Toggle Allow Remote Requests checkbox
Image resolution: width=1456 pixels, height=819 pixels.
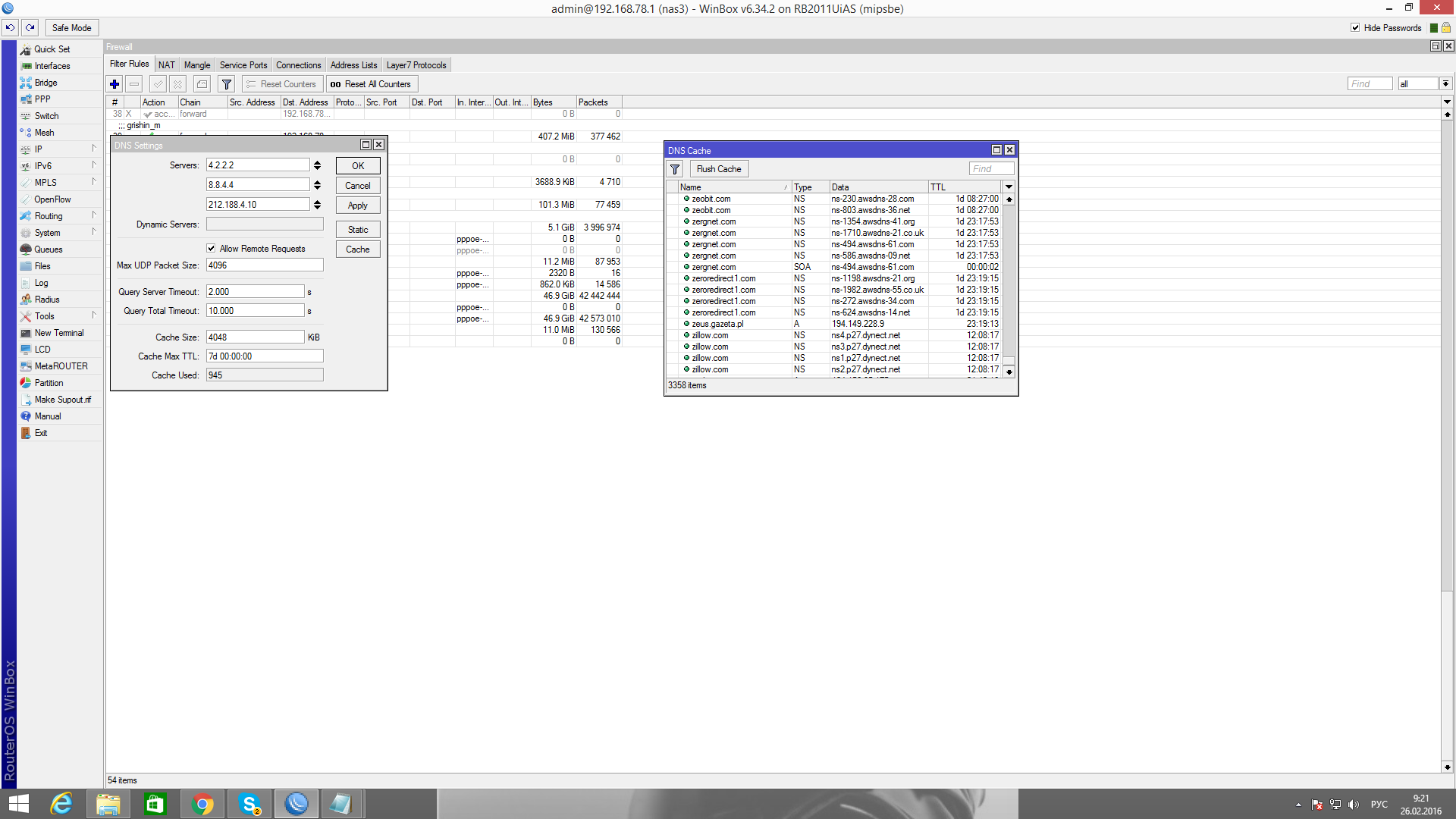click(212, 249)
